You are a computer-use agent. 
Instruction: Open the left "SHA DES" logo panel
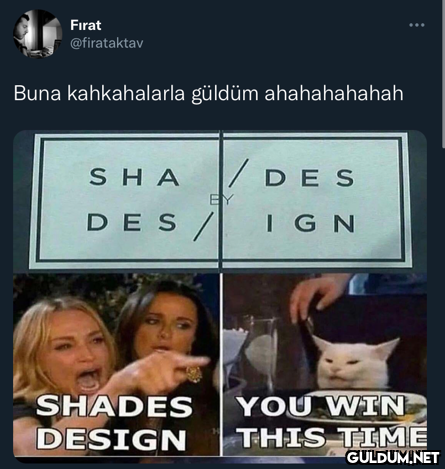pos(128,200)
